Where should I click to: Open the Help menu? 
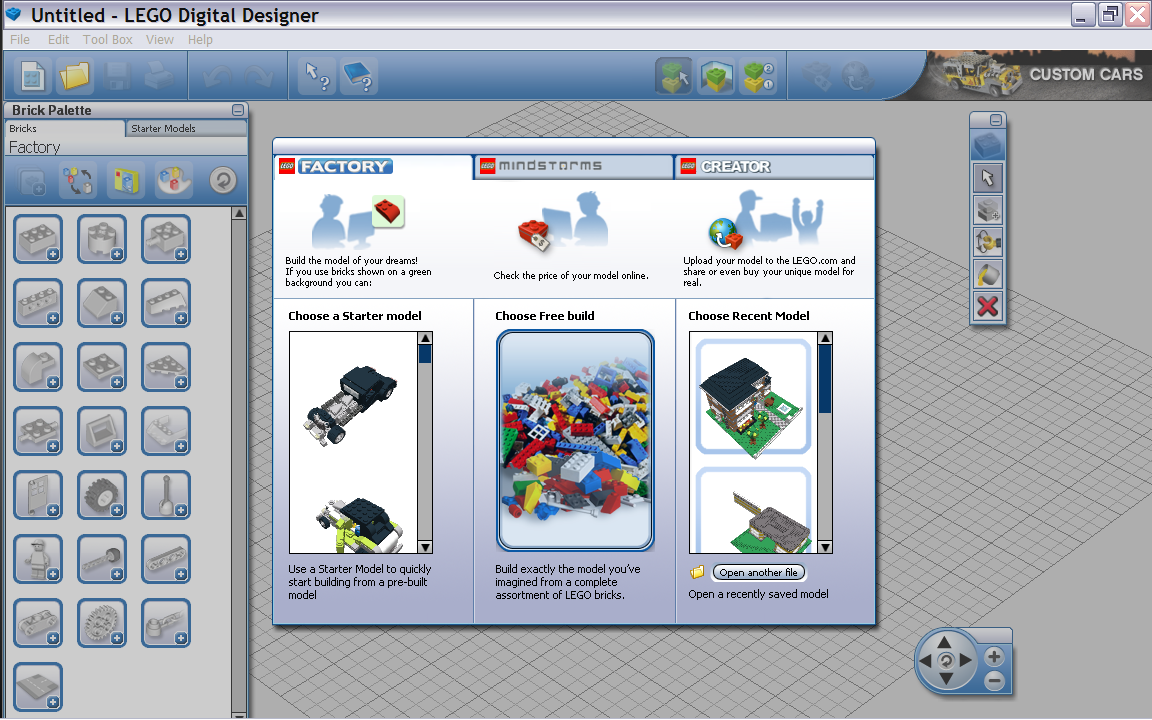tap(200, 40)
